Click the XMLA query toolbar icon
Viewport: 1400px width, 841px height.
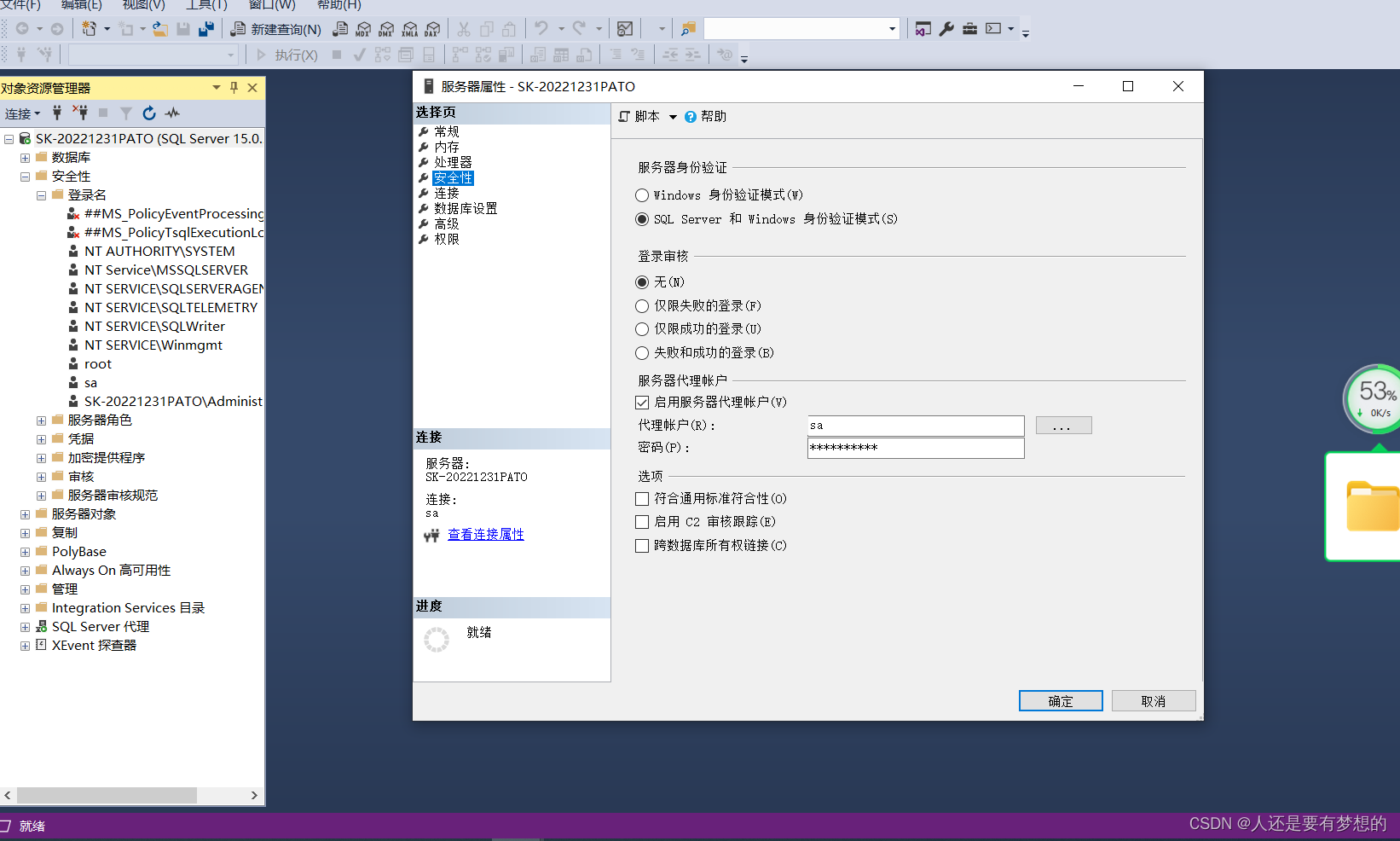(409, 29)
